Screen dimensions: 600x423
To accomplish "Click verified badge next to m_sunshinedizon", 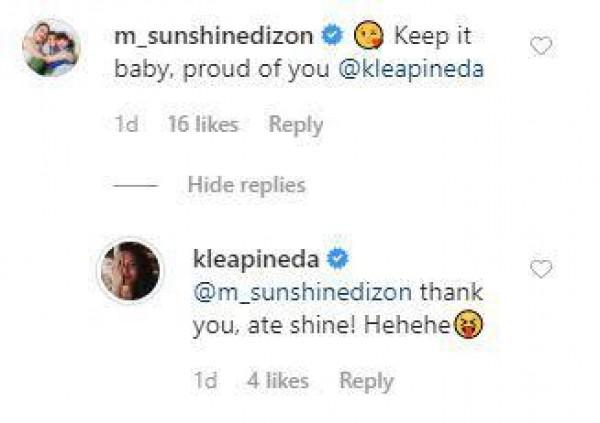I will [x=333, y=37].
